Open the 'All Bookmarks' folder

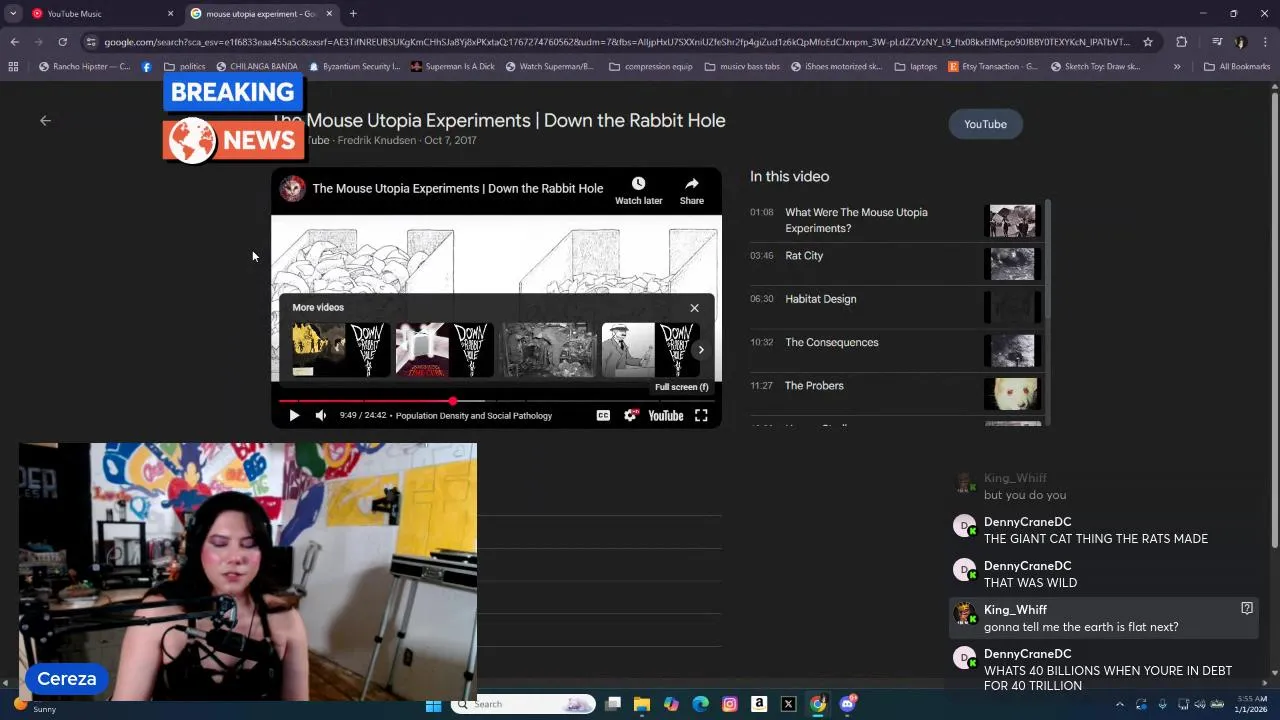[1237, 67]
